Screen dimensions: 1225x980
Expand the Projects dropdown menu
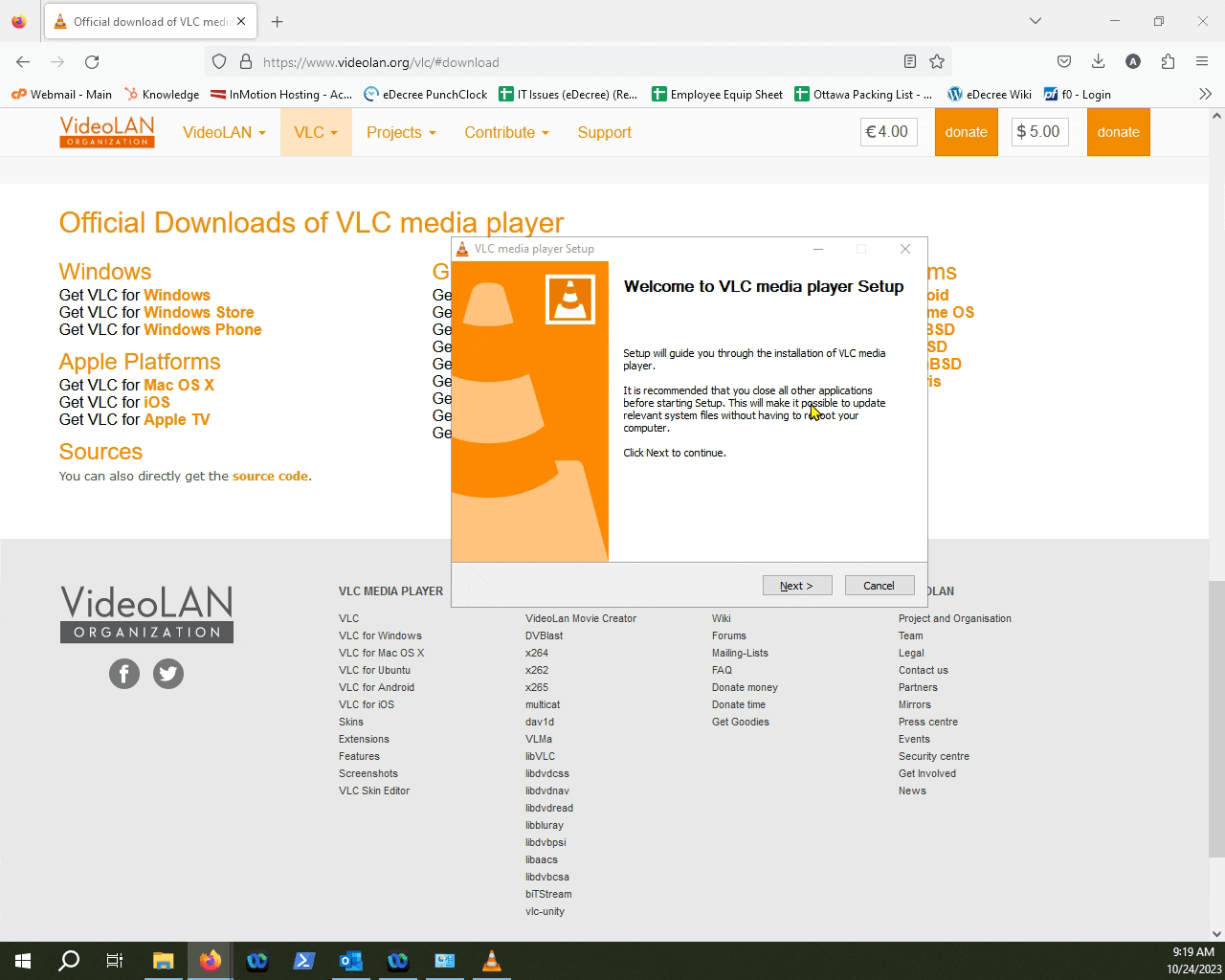click(401, 133)
